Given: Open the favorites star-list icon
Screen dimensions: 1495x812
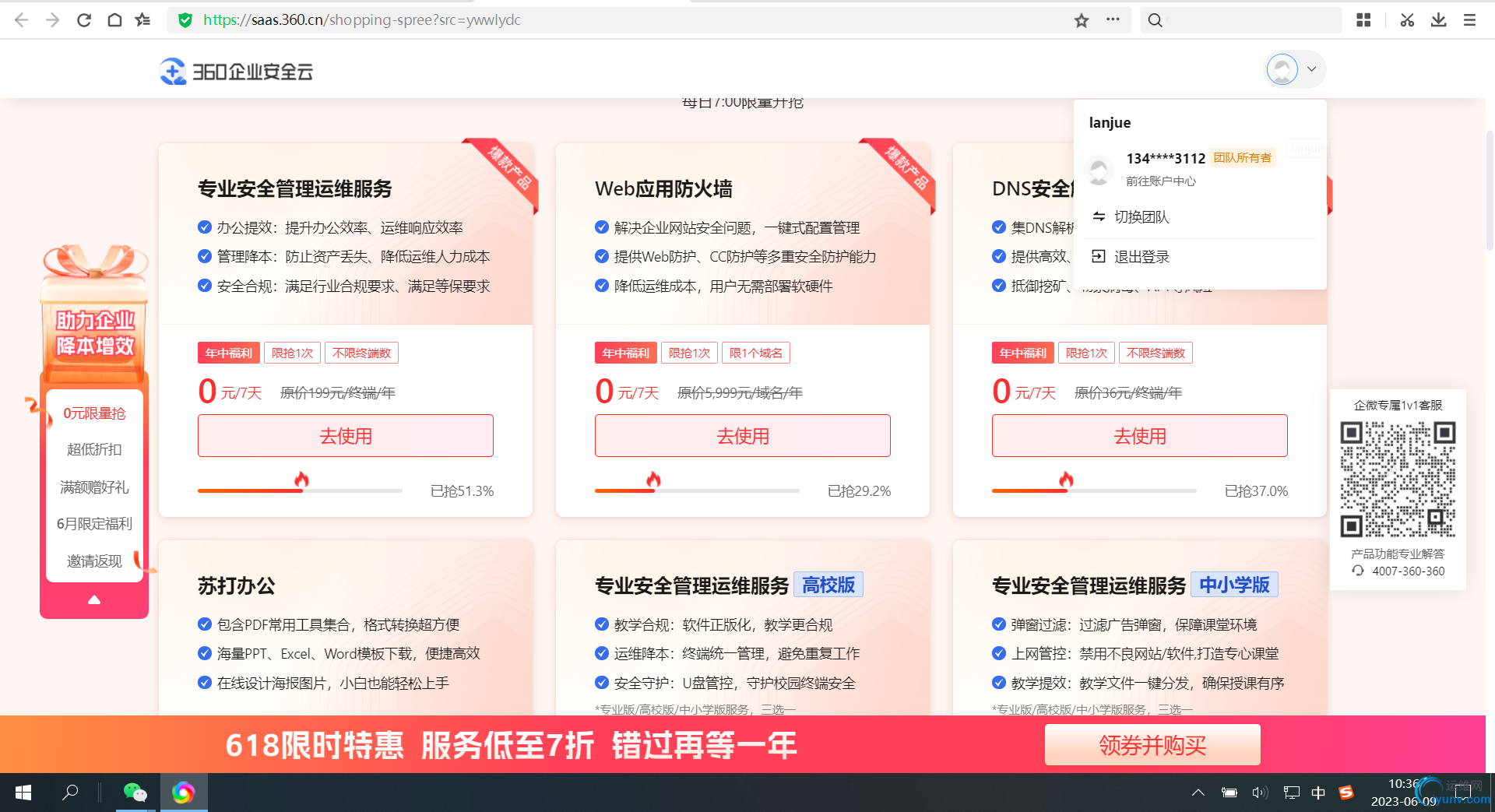Looking at the screenshot, I should [x=142, y=20].
